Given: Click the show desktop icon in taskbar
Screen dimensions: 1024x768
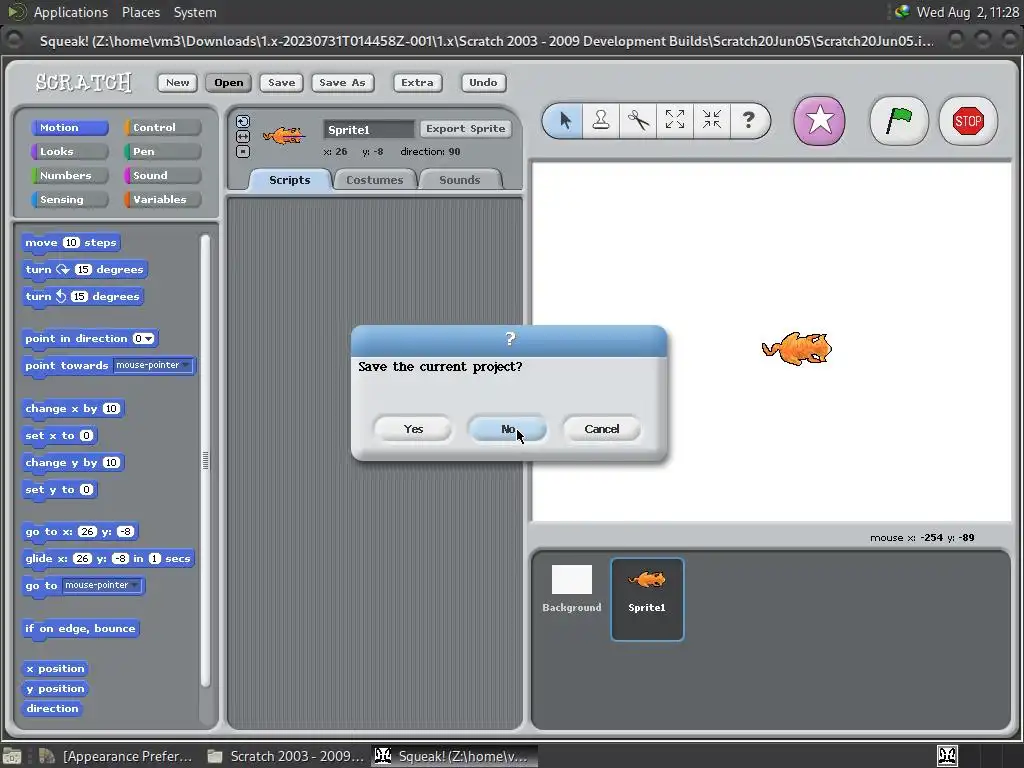Looking at the screenshot, I should pos(12,756).
